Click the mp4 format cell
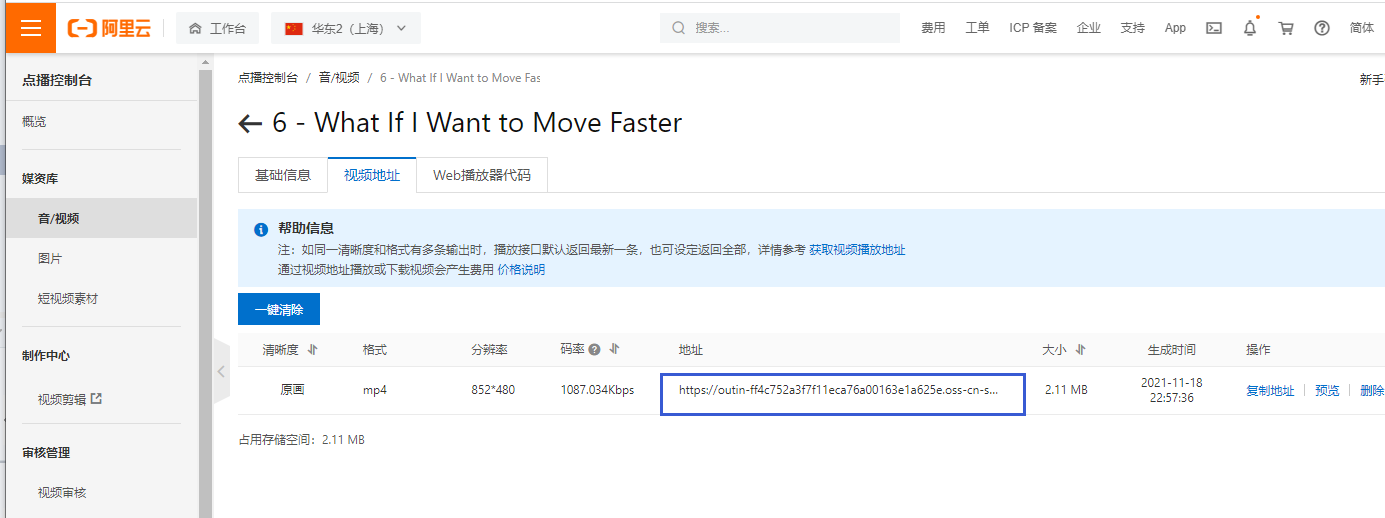 coord(375,390)
